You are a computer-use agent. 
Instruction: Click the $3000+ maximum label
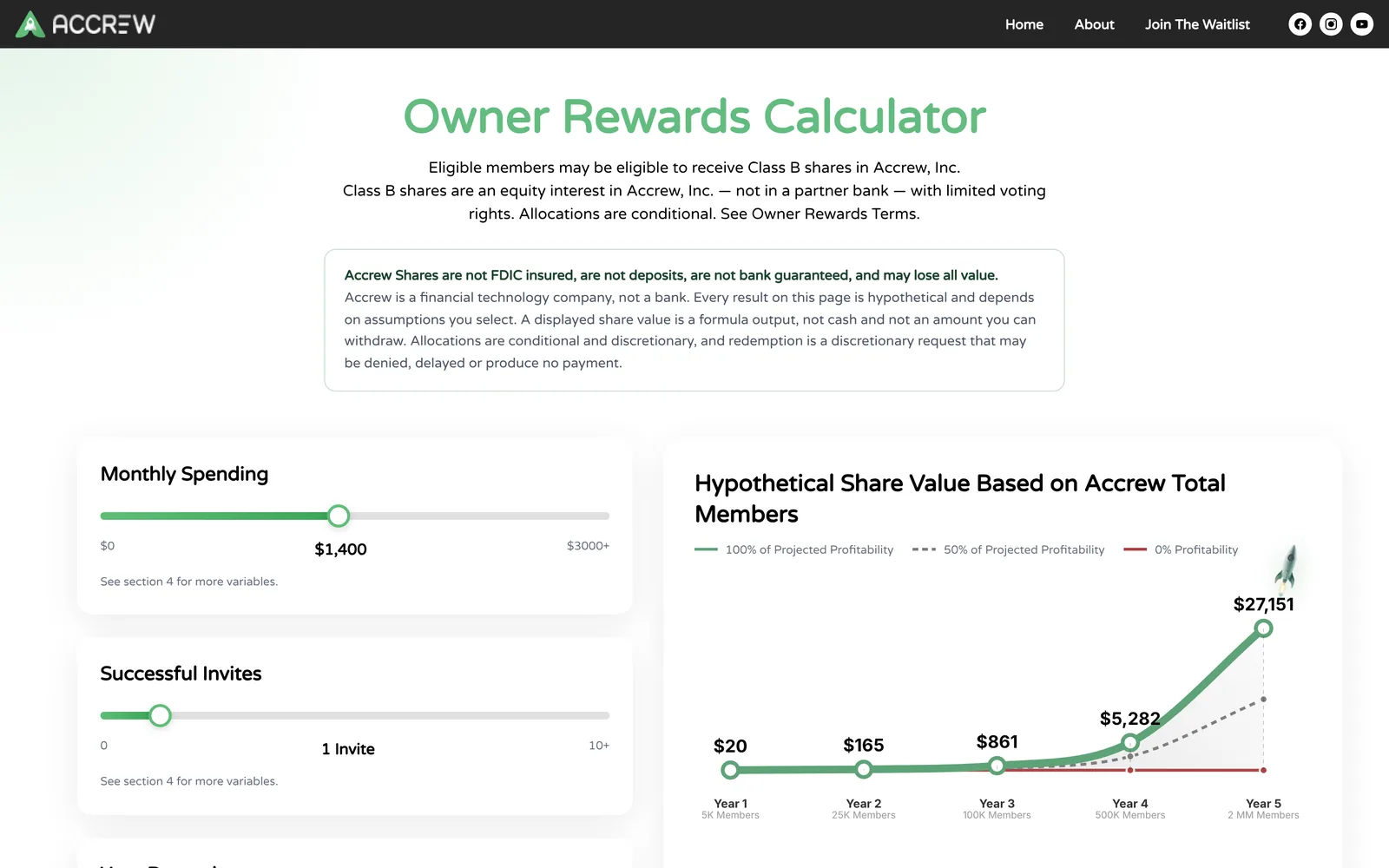pyautogui.click(x=588, y=546)
